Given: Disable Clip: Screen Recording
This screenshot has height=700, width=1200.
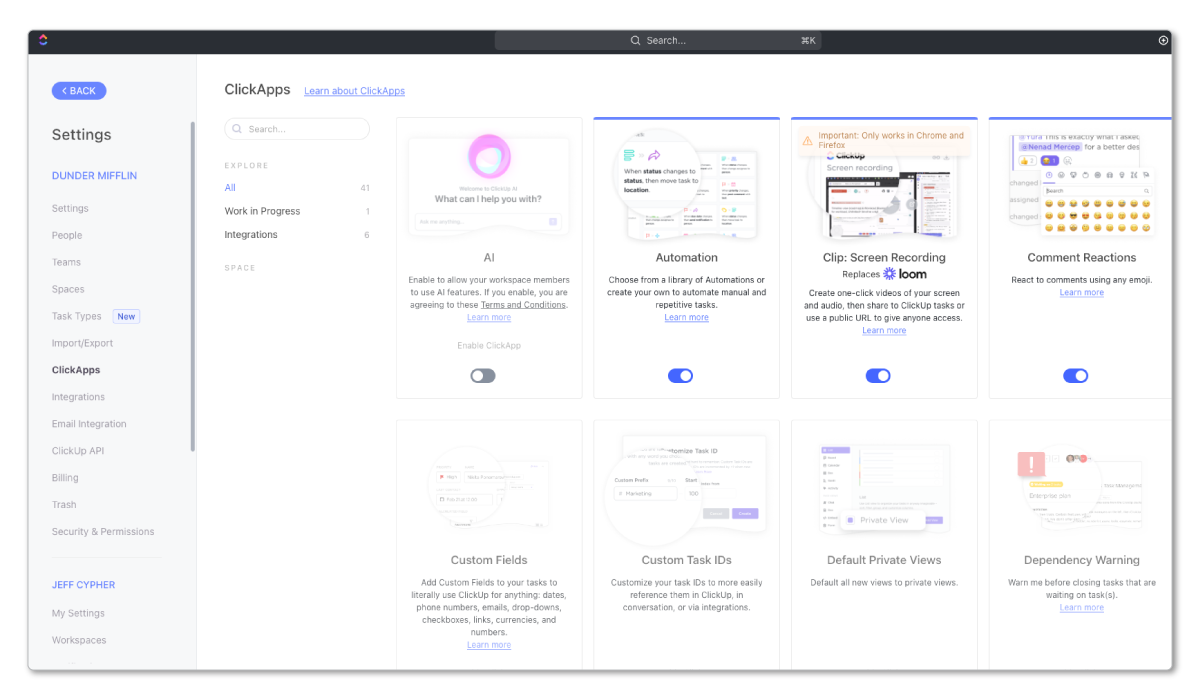Looking at the screenshot, I should pos(878,375).
